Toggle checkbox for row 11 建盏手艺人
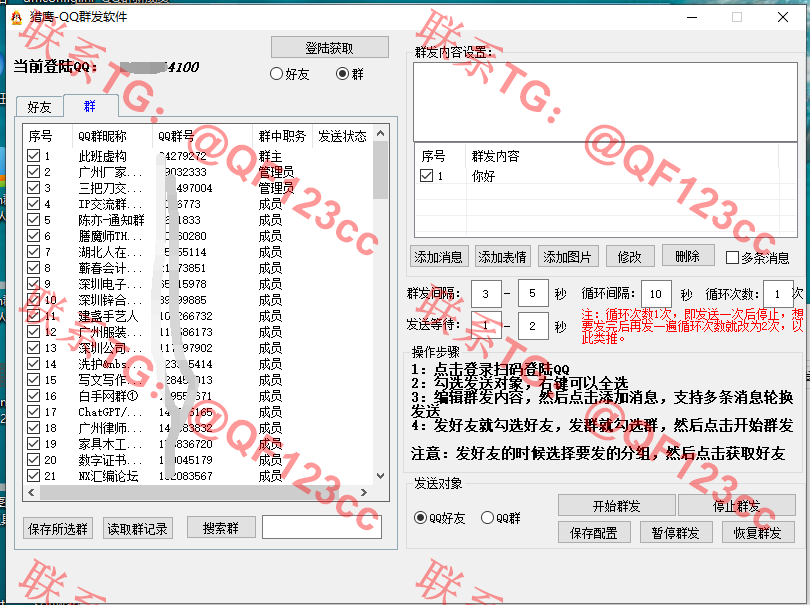810x605 pixels. (34, 316)
